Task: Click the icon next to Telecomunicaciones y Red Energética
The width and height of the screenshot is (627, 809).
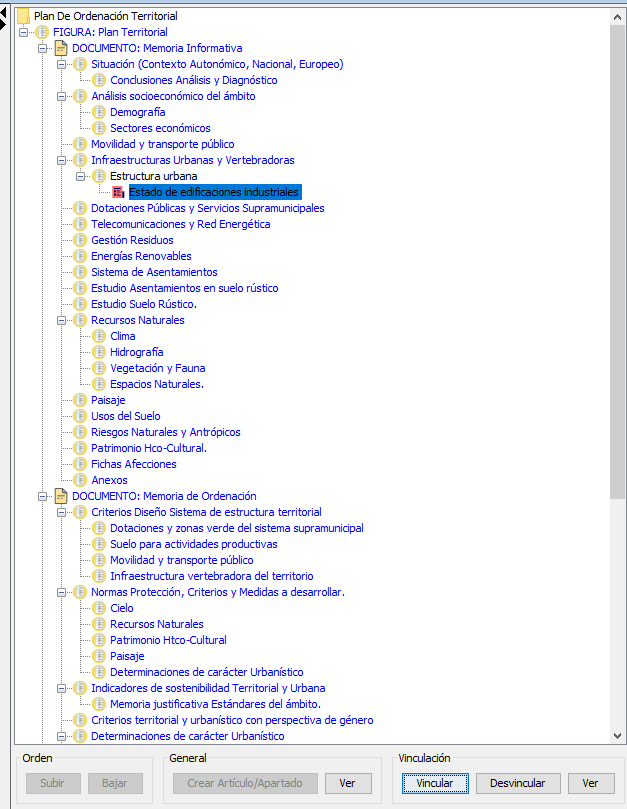Action: click(80, 224)
